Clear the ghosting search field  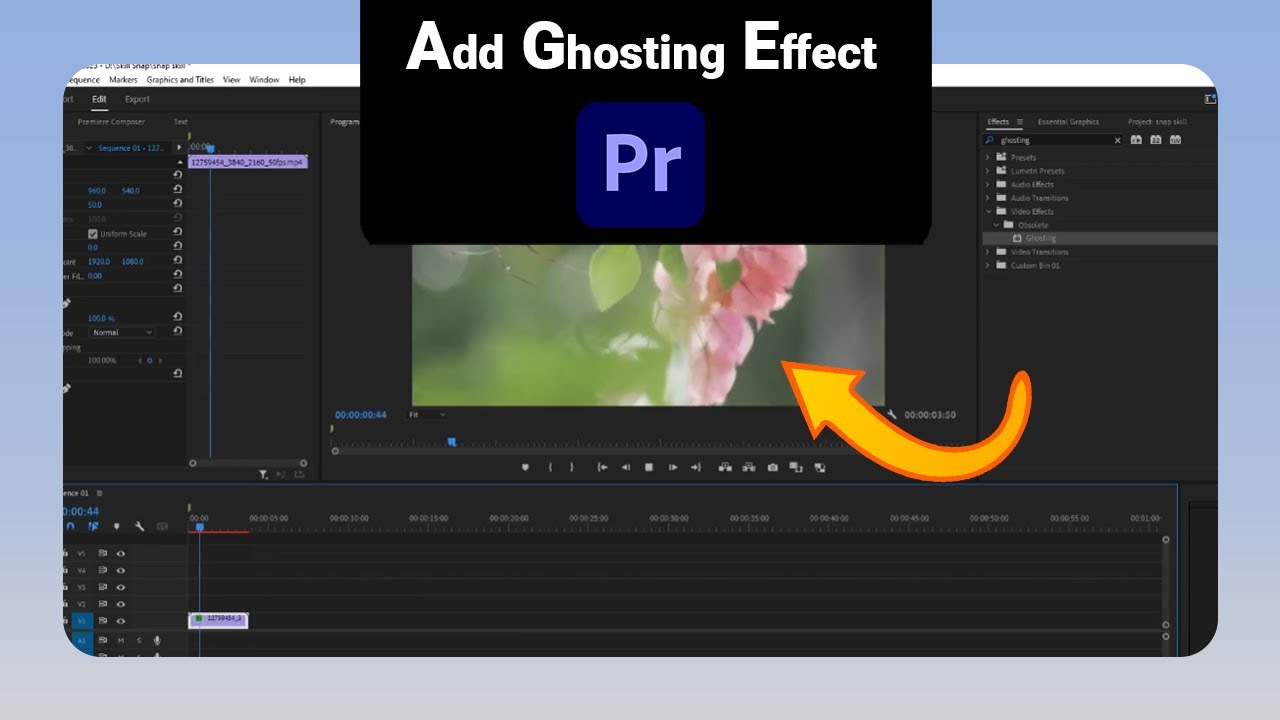pos(1118,141)
